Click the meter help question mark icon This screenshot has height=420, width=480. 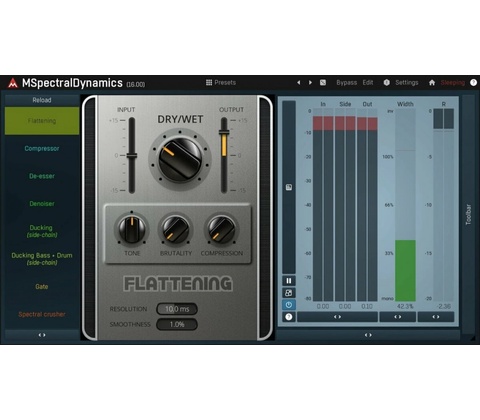[x=289, y=317]
